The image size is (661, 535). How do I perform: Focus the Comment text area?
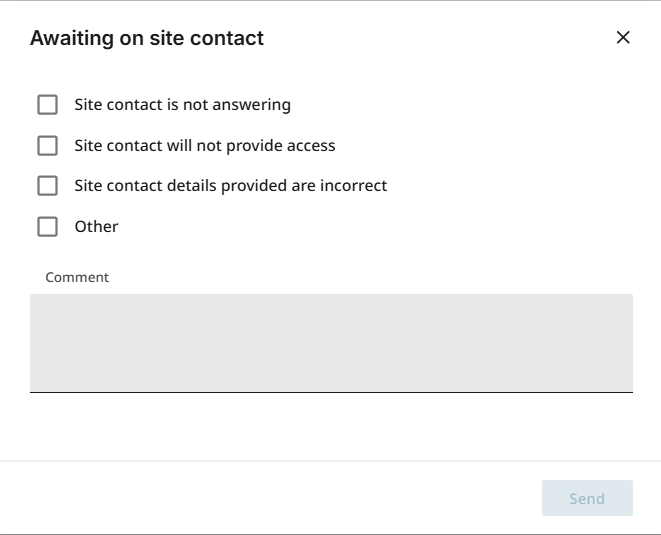pos(331,342)
